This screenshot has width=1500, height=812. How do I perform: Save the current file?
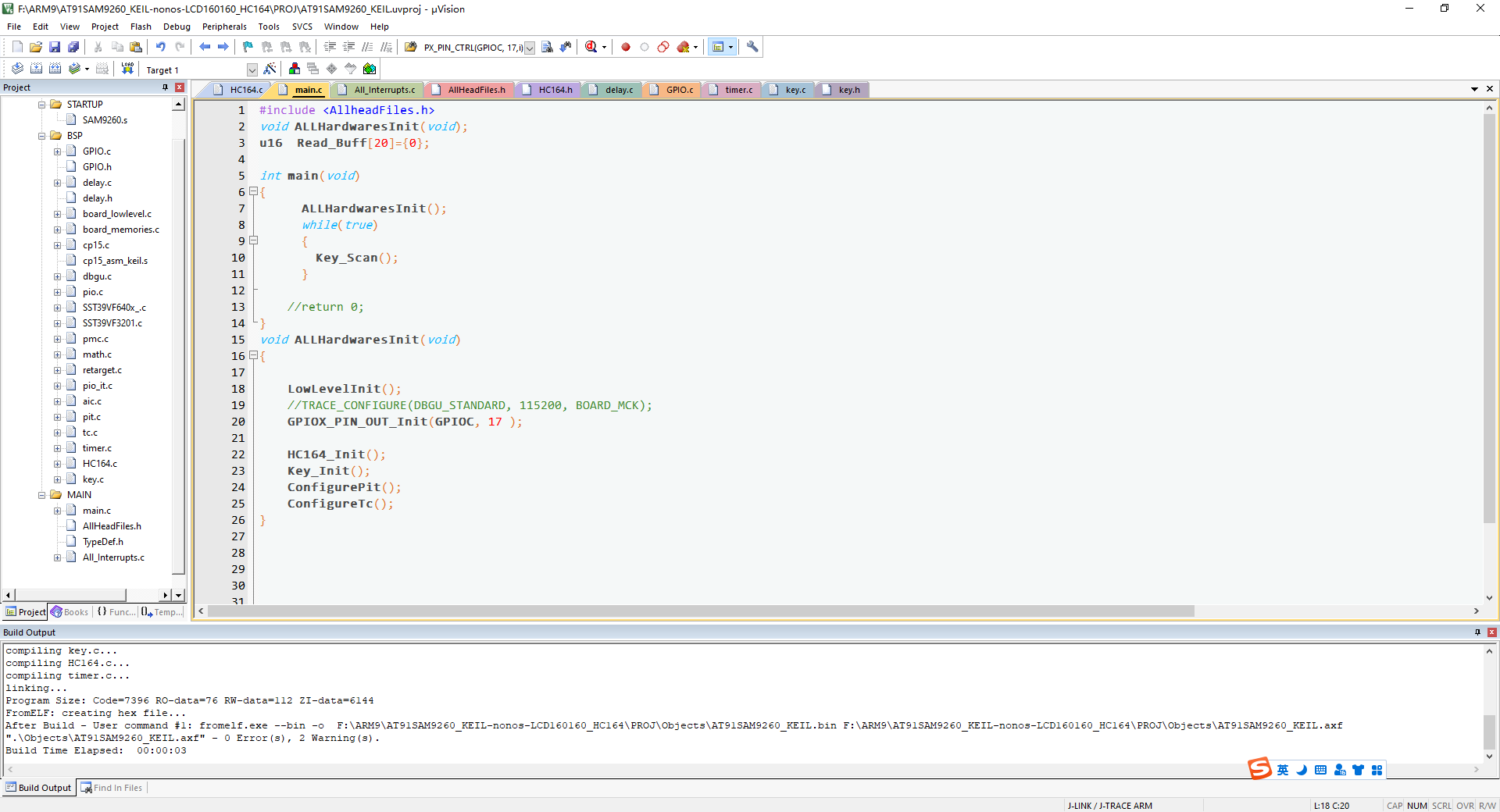55,47
